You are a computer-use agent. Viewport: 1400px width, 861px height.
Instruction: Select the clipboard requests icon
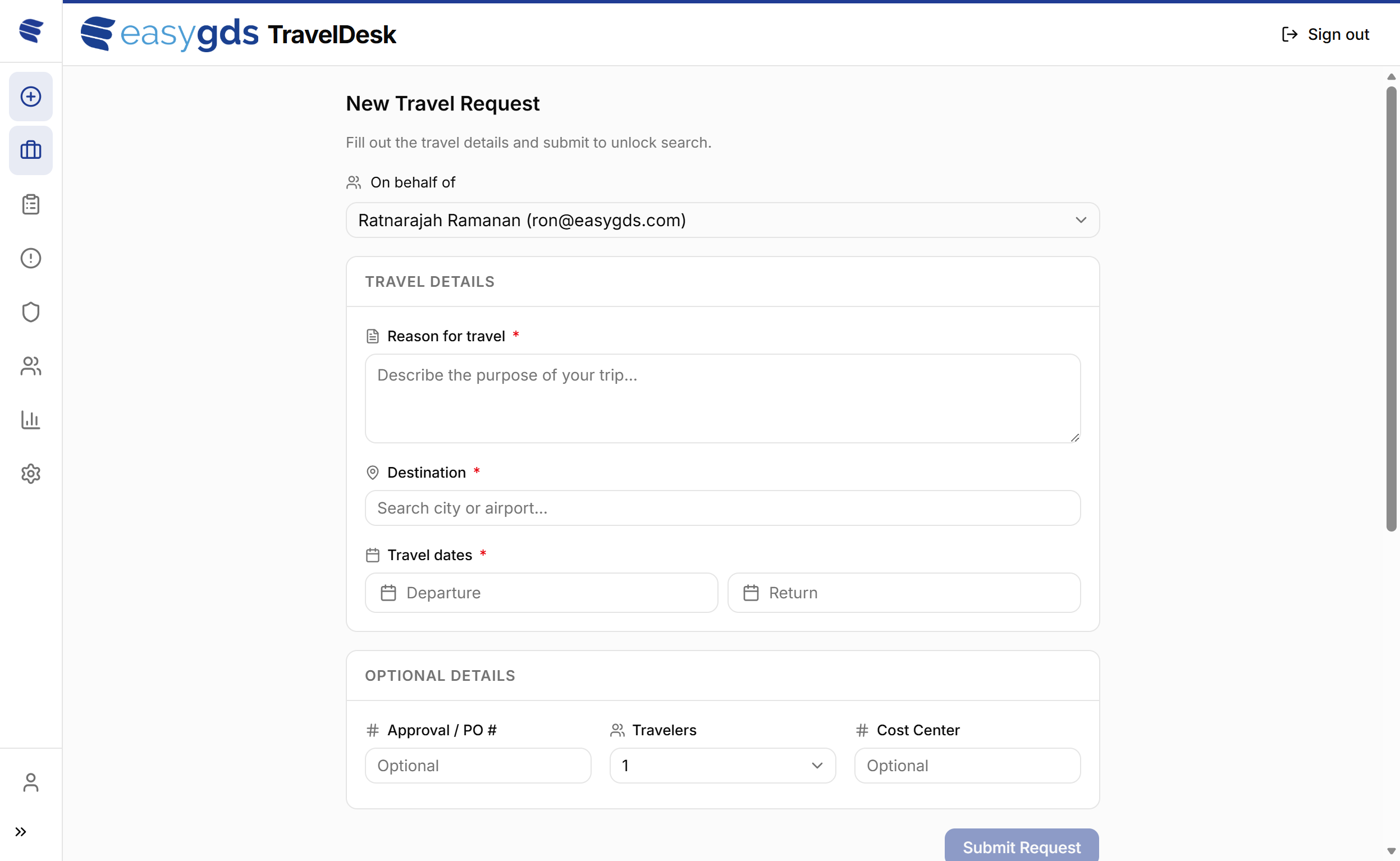click(30, 204)
